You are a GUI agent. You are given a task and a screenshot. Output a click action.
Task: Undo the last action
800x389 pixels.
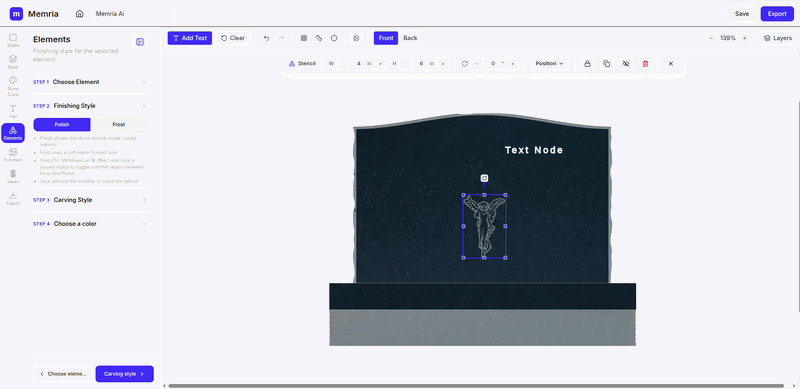266,38
